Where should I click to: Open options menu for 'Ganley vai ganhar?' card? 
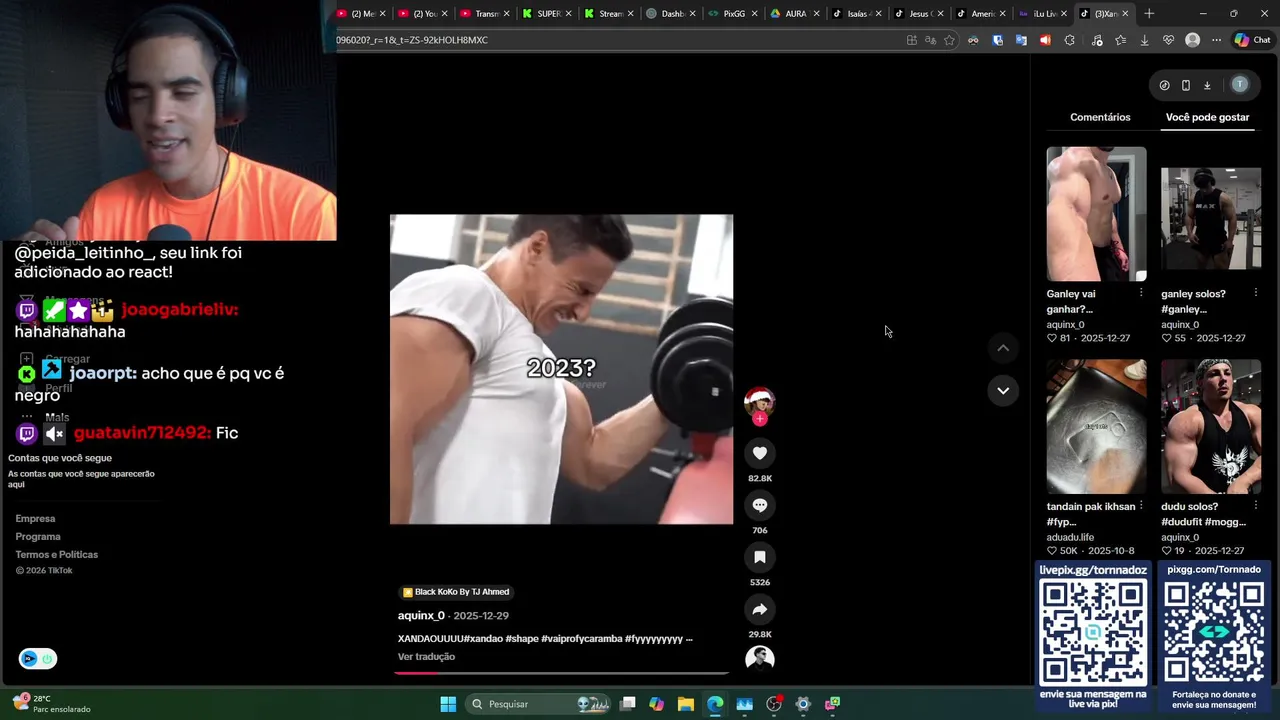[1141, 293]
